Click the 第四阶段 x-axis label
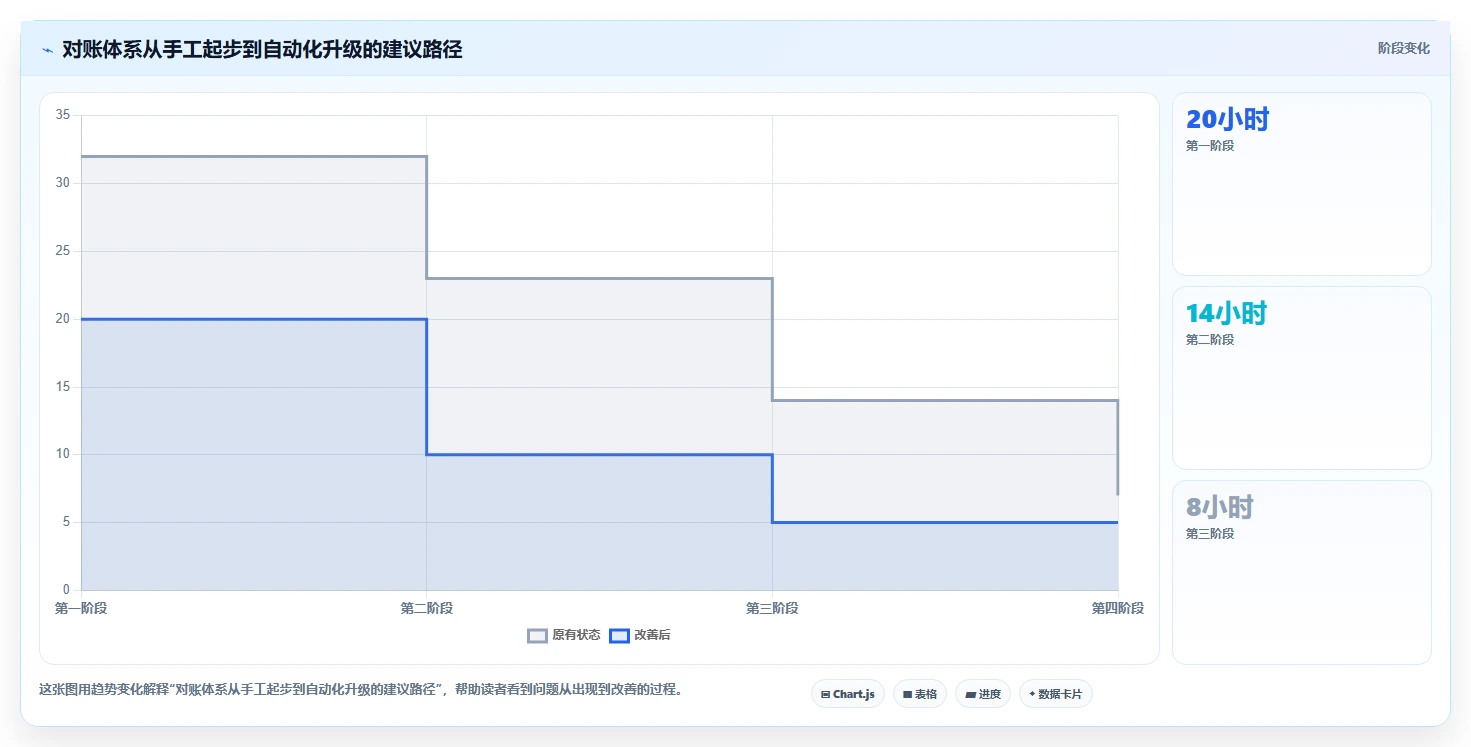Image resolution: width=1471 pixels, height=747 pixels. tap(1118, 608)
